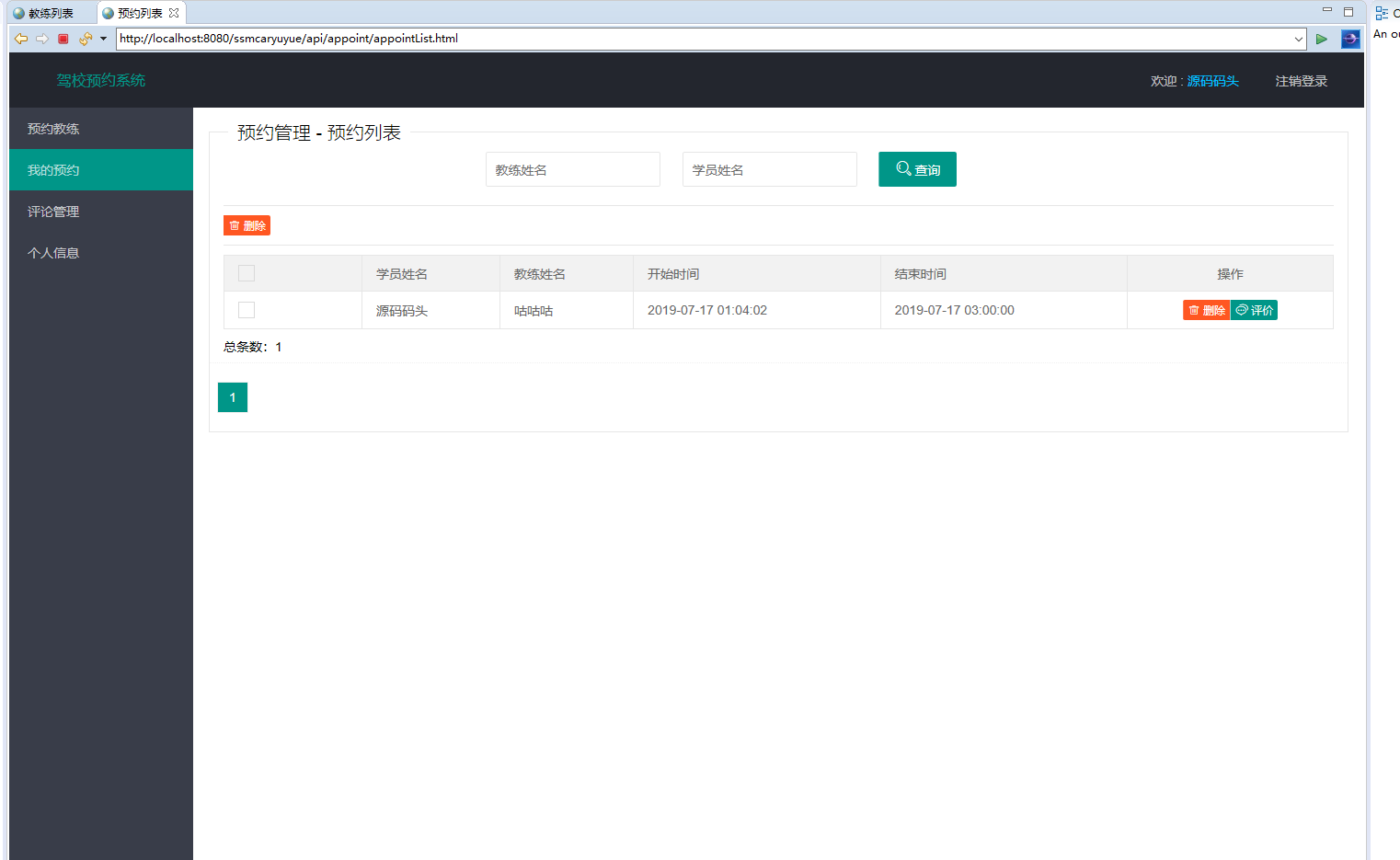Check the select-all checkbox in table header
Image resolution: width=1400 pixels, height=860 pixels.
click(247, 273)
